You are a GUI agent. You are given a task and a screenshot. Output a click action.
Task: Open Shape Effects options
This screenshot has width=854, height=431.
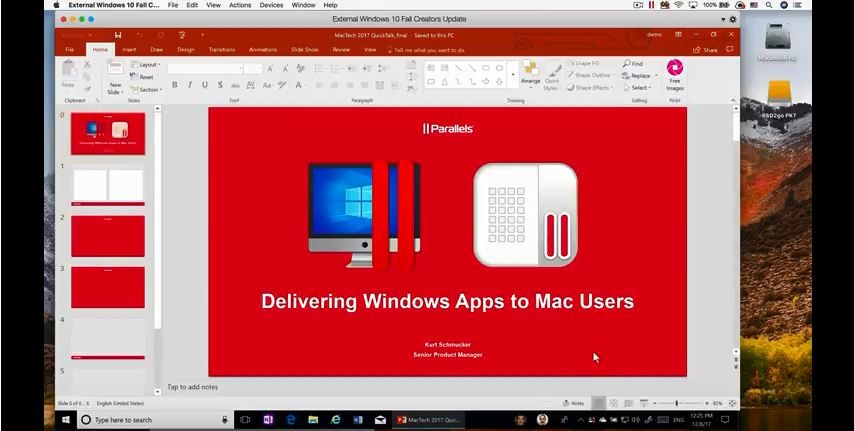pyautogui.click(x=589, y=87)
